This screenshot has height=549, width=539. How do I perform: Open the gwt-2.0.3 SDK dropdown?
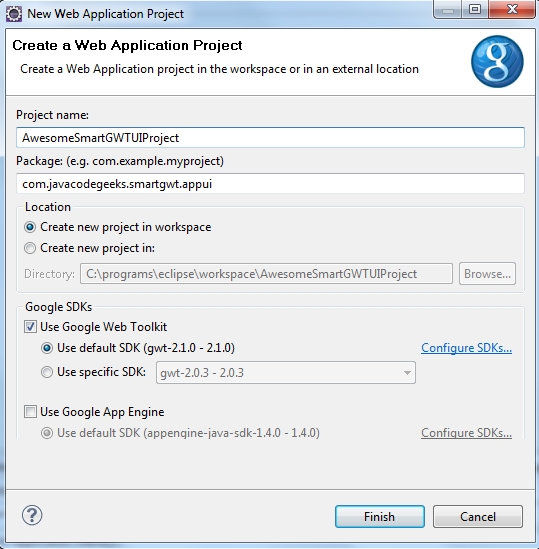coord(286,373)
